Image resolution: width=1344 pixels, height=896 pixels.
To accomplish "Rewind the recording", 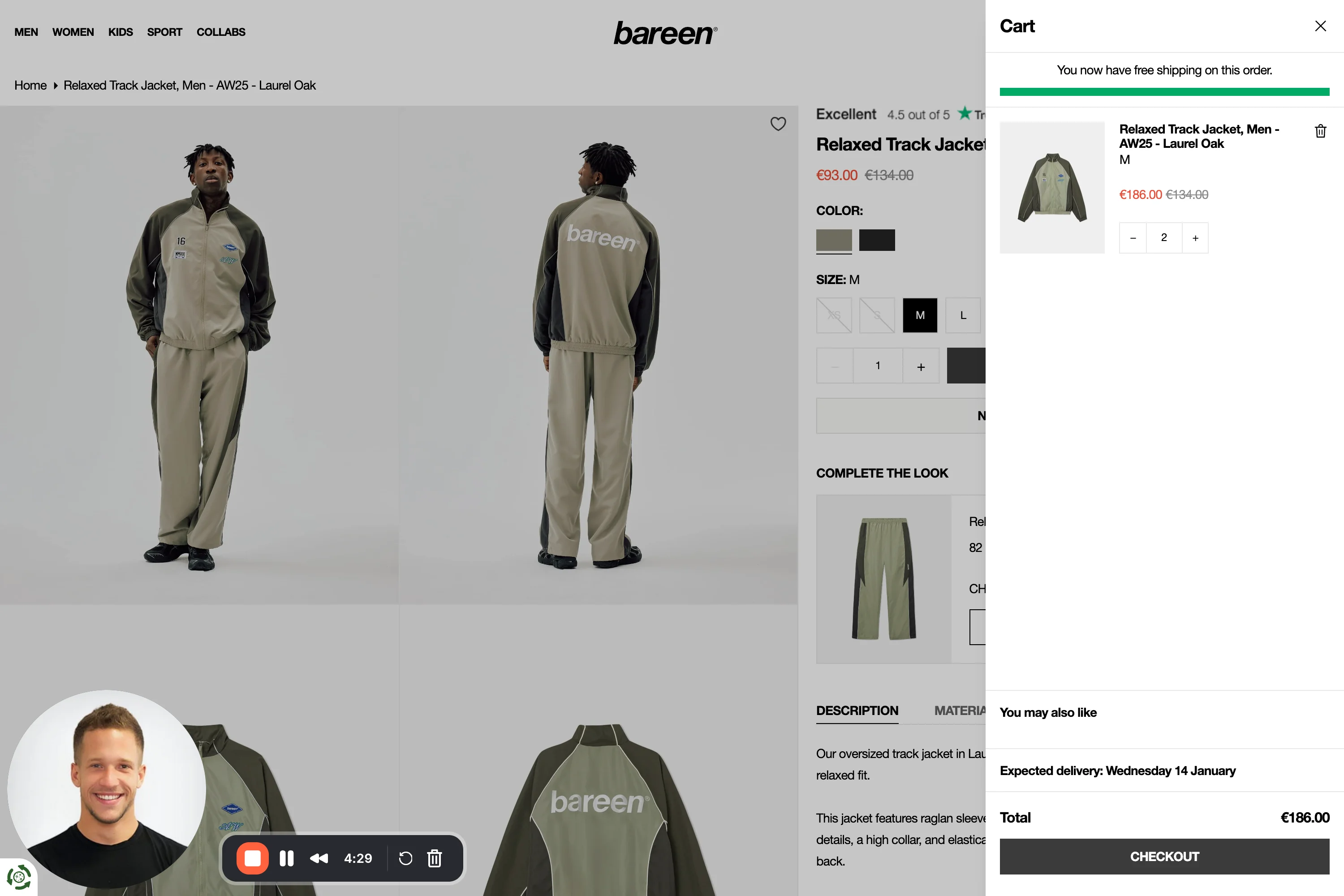I will [x=319, y=858].
